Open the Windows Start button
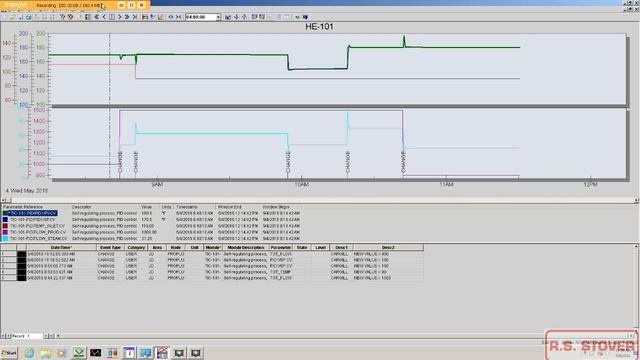The image size is (640, 360). click(9, 353)
